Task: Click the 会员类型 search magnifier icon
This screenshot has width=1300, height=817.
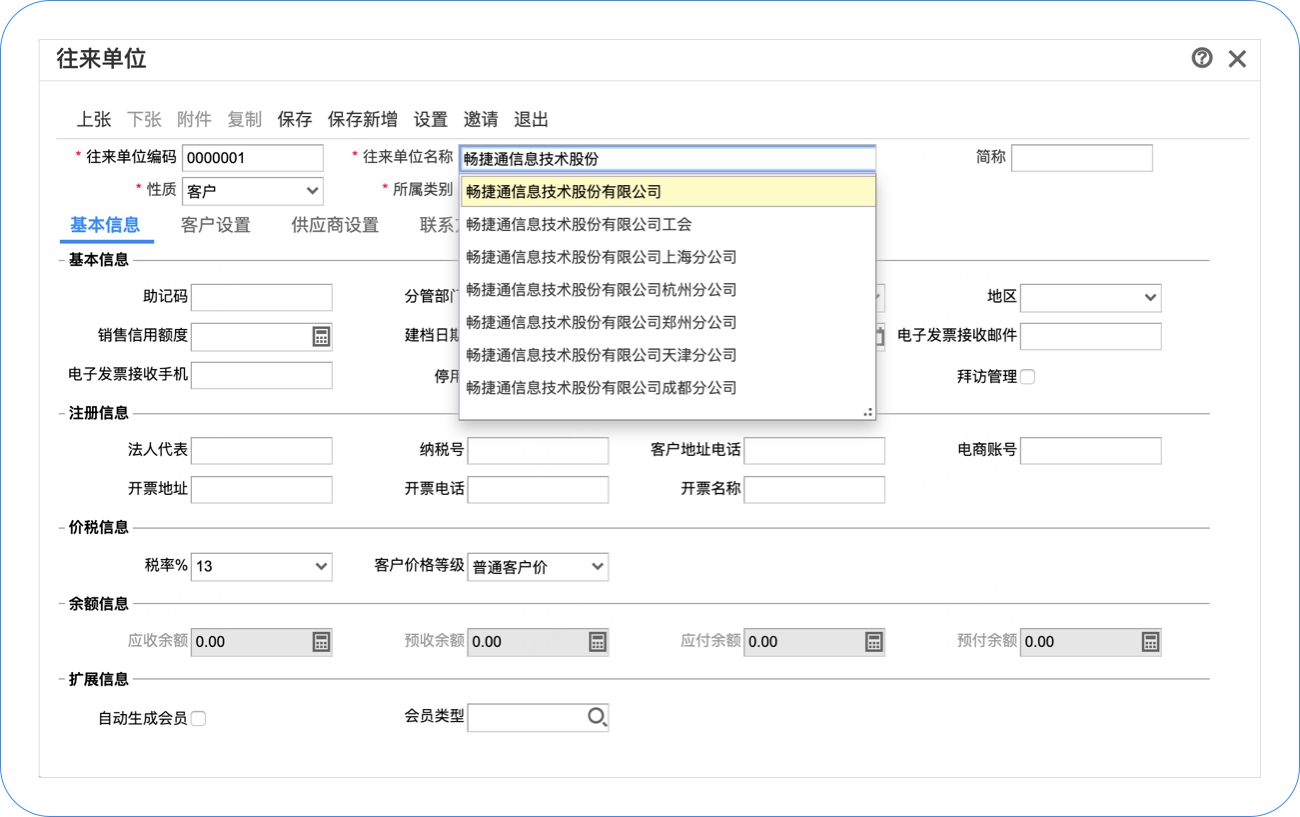Action: coord(597,717)
